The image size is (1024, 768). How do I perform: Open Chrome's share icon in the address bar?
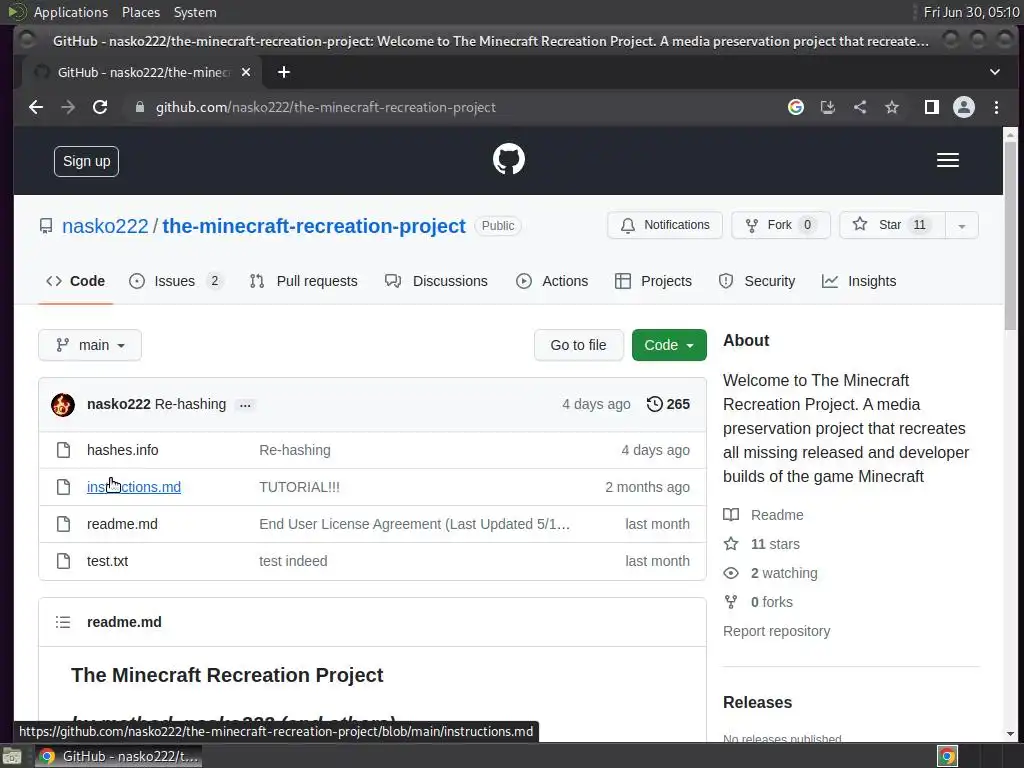pyautogui.click(x=859, y=107)
